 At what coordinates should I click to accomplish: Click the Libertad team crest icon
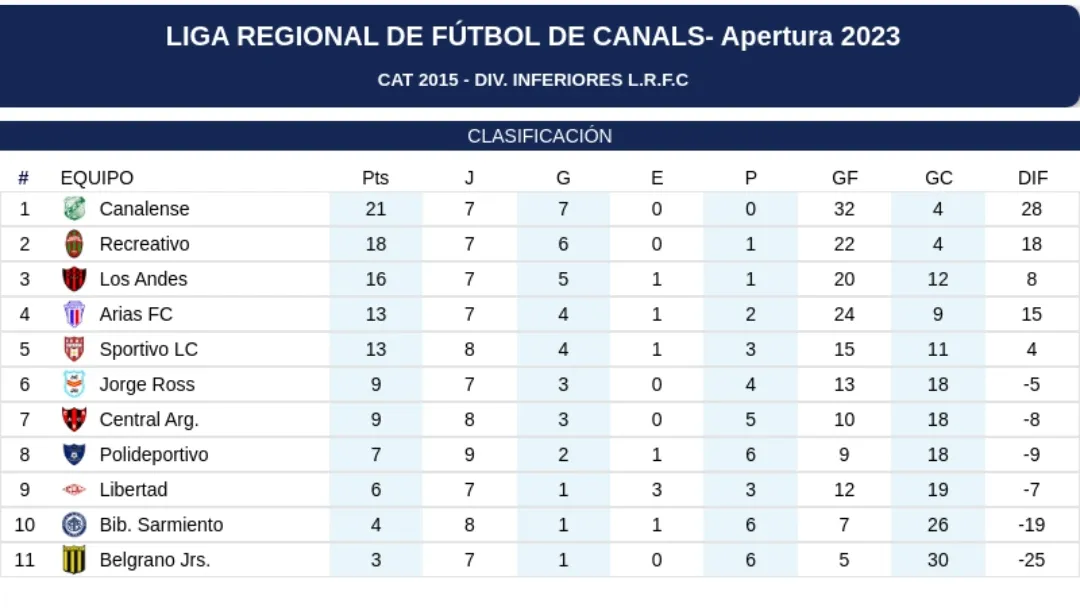[x=75, y=490]
